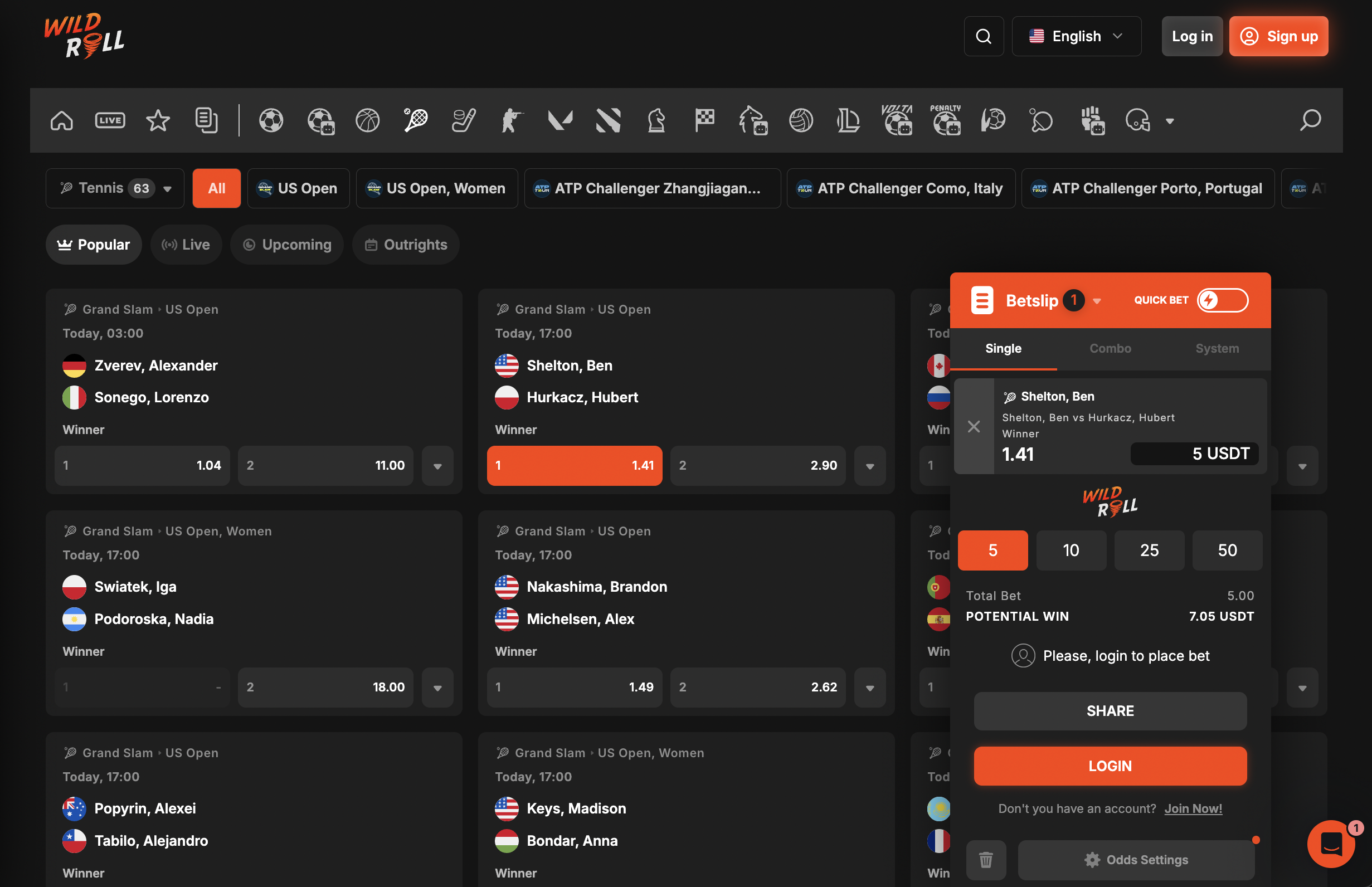Expand more markets for Shelton vs Hurkacz
Viewport: 1372px width, 887px height.
pos(870,465)
